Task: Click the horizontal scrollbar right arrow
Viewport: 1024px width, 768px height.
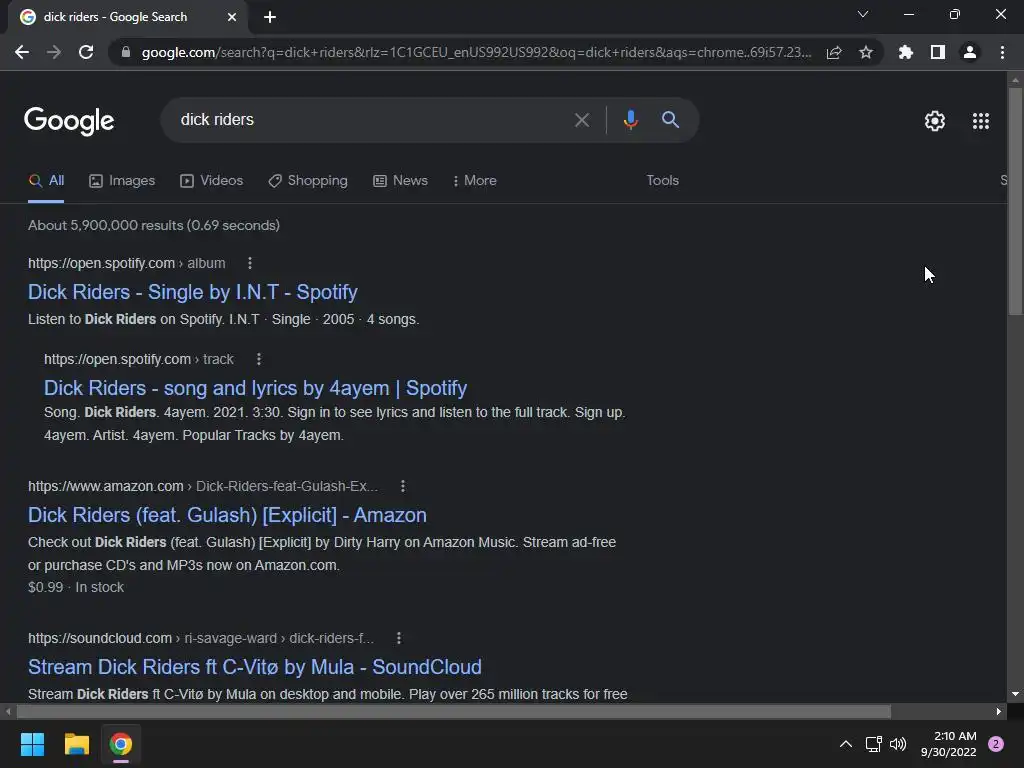Action: 999,711
